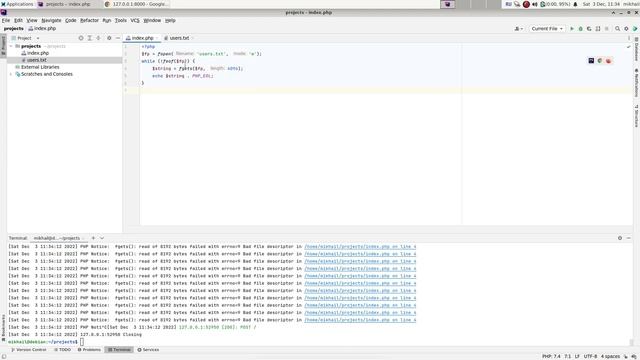The height and width of the screenshot is (360, 640).
Task: Run with coverage icon in toolbar
Action: [x=589, y=29]
